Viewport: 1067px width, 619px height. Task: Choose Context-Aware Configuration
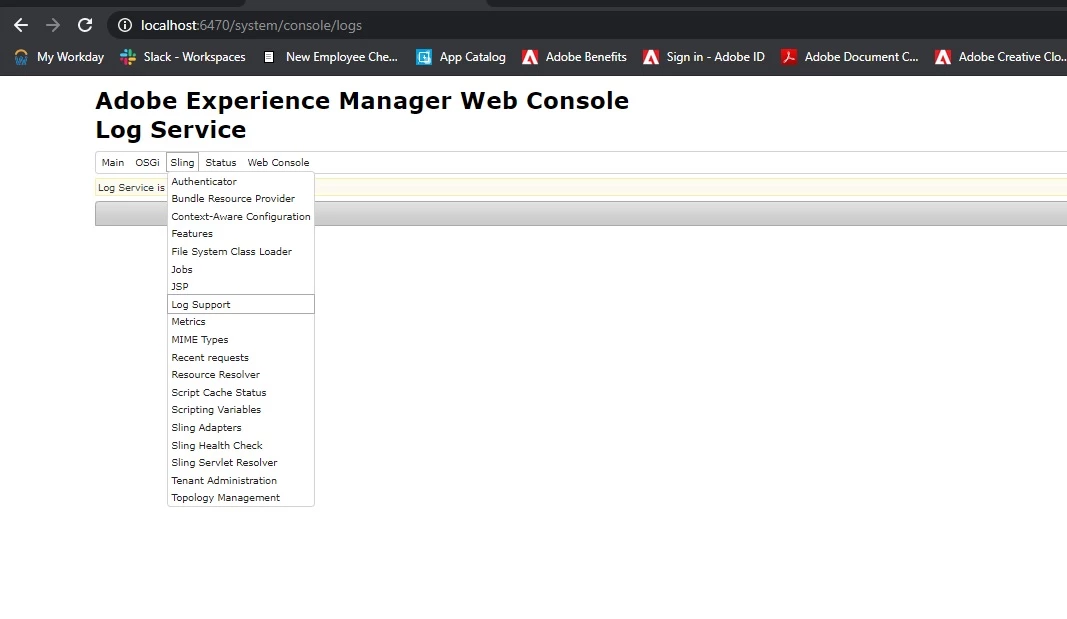click(241, 216)
